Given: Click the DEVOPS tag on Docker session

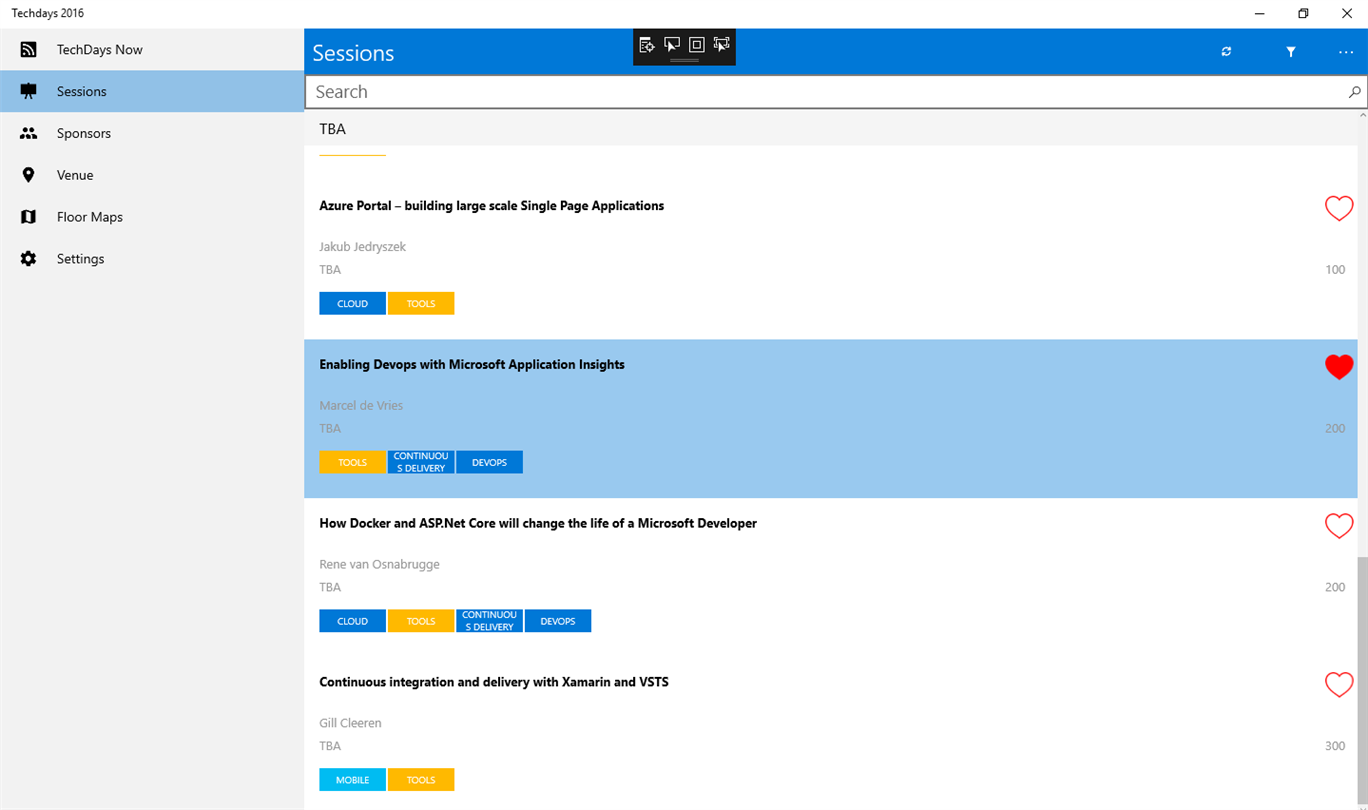Looking at the screenshot, I should tap(558, 621).
